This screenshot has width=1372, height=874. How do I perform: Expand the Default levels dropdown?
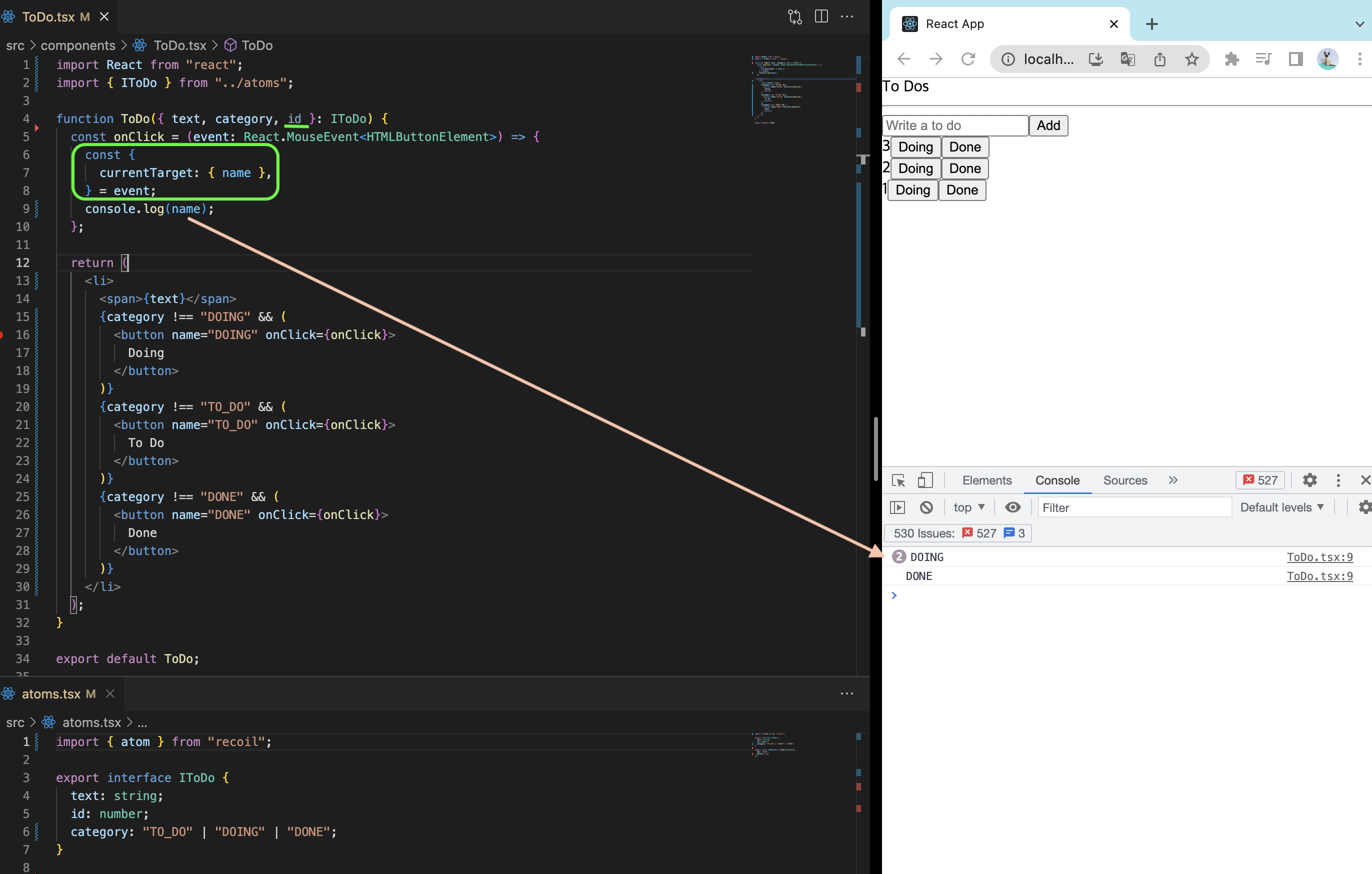pos(1281,507)
